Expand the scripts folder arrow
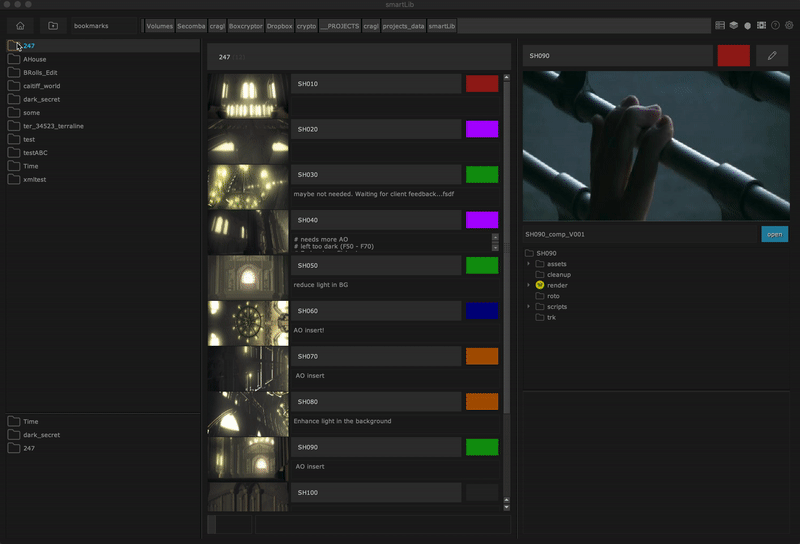800x544 pixels. [529, 306]
